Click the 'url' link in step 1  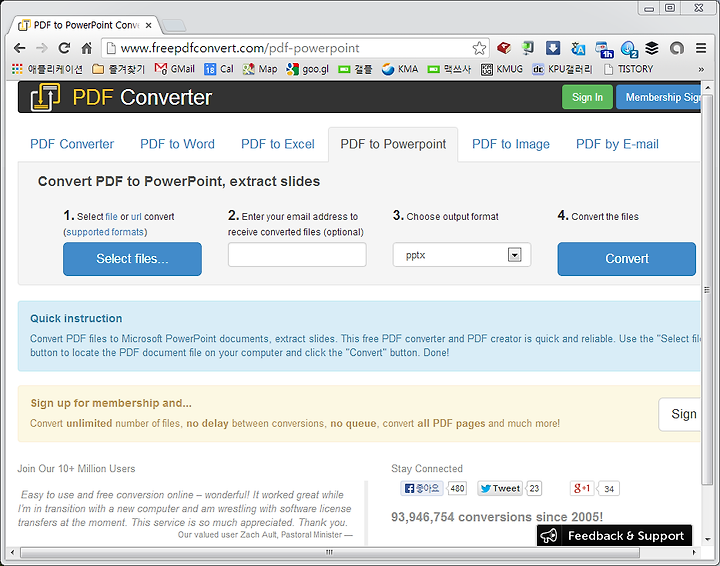[x=136, y=217]
